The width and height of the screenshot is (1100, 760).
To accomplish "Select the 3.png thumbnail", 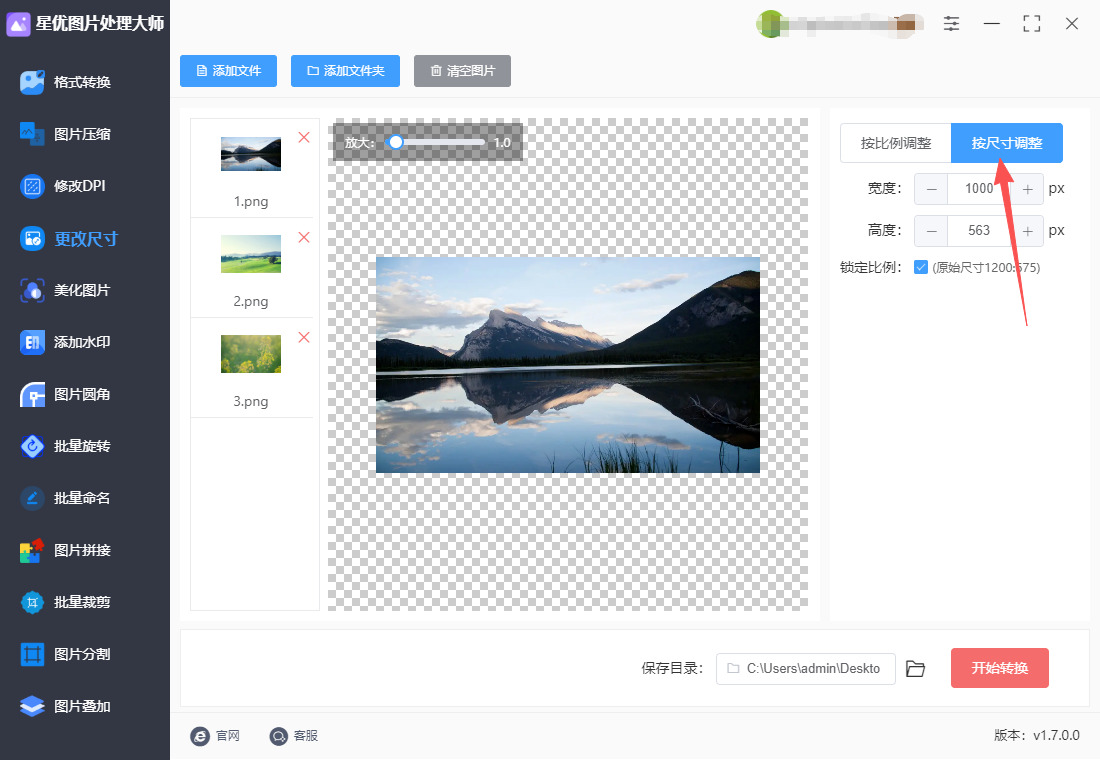I will pos(251,354).
